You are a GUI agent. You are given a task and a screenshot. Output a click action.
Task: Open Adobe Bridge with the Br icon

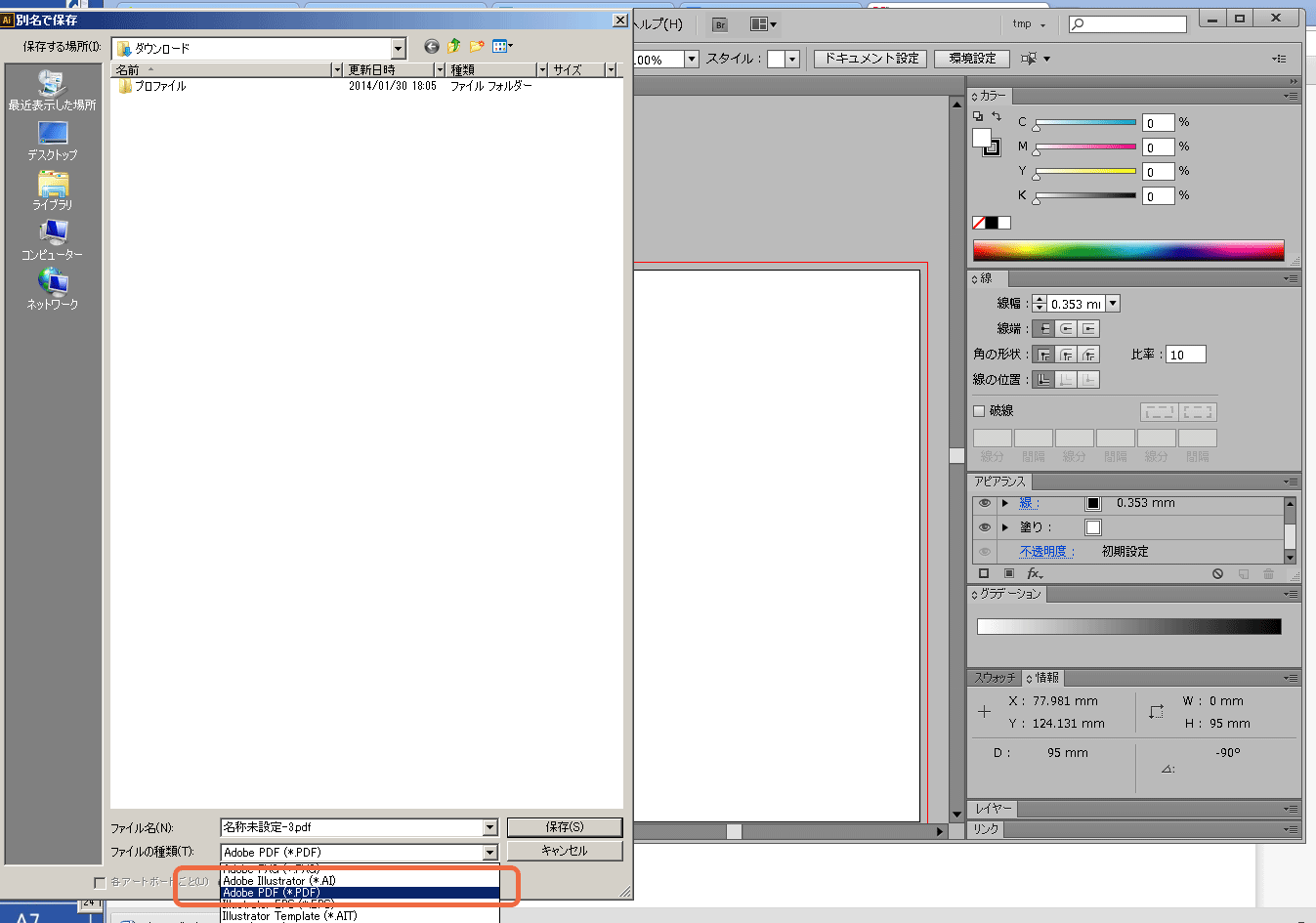720,24
